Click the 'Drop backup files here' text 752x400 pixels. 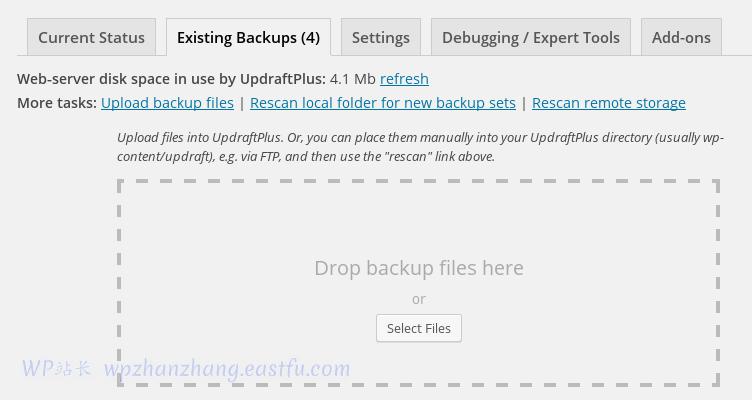[x=418, y=268]
